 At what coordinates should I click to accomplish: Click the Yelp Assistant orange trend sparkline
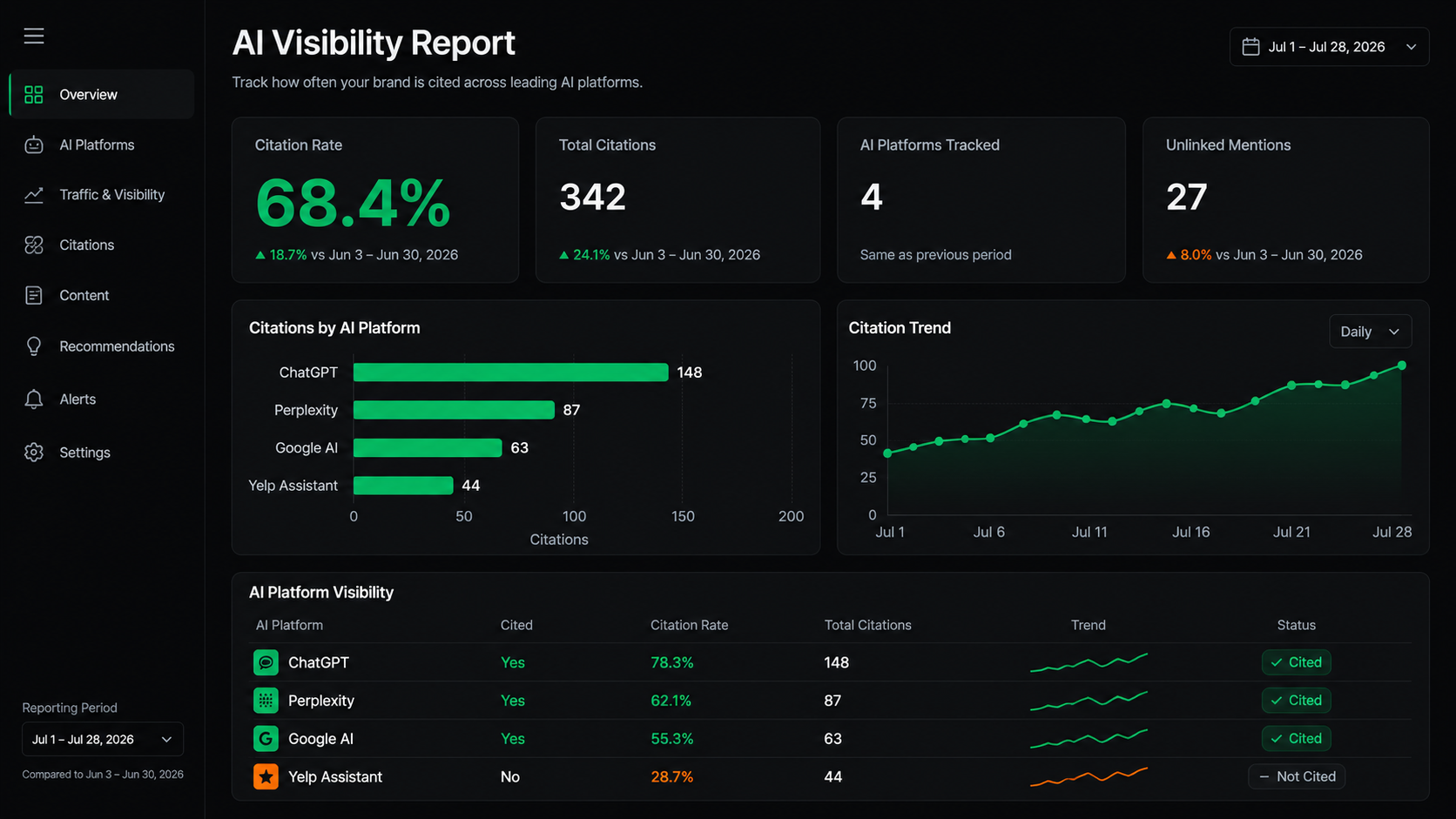(x=1089, y=776)
